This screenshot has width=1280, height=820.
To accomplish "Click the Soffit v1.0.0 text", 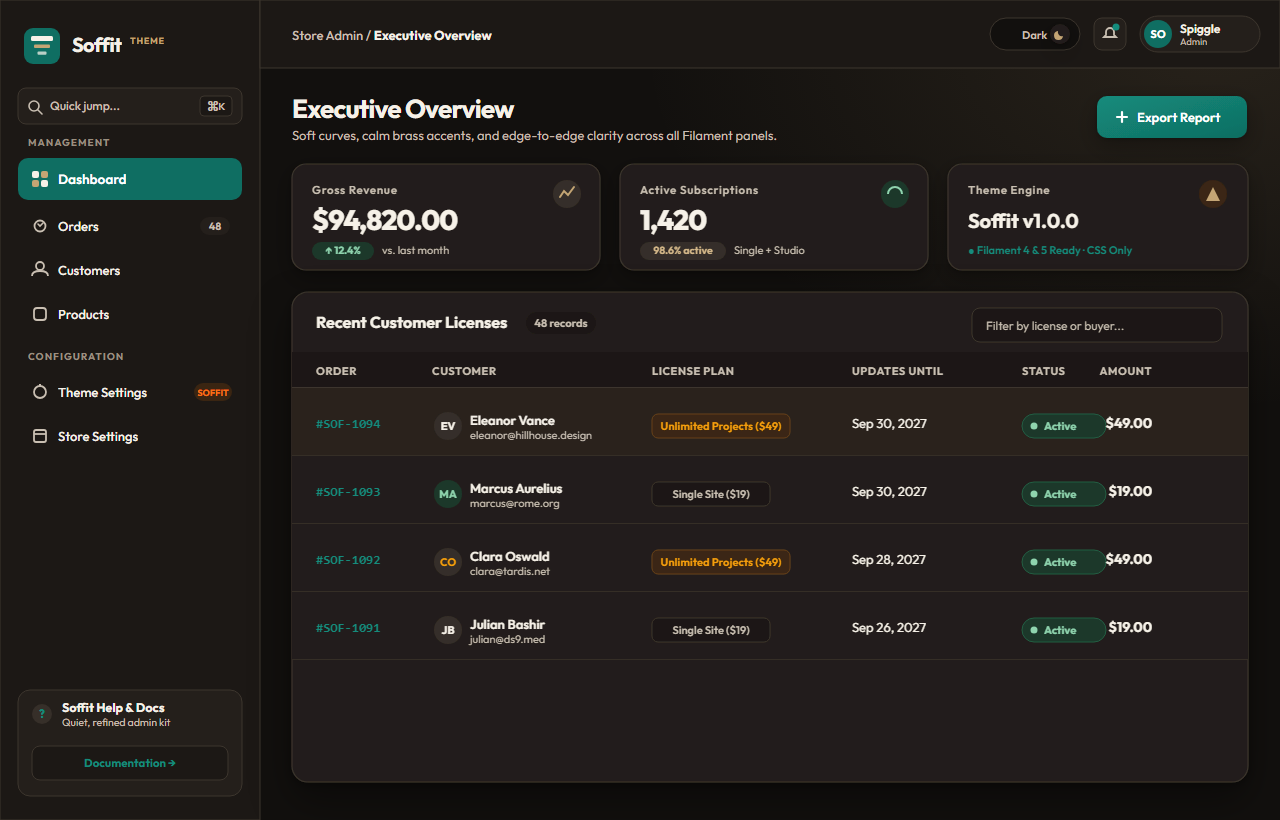I will click(1023, 221).
